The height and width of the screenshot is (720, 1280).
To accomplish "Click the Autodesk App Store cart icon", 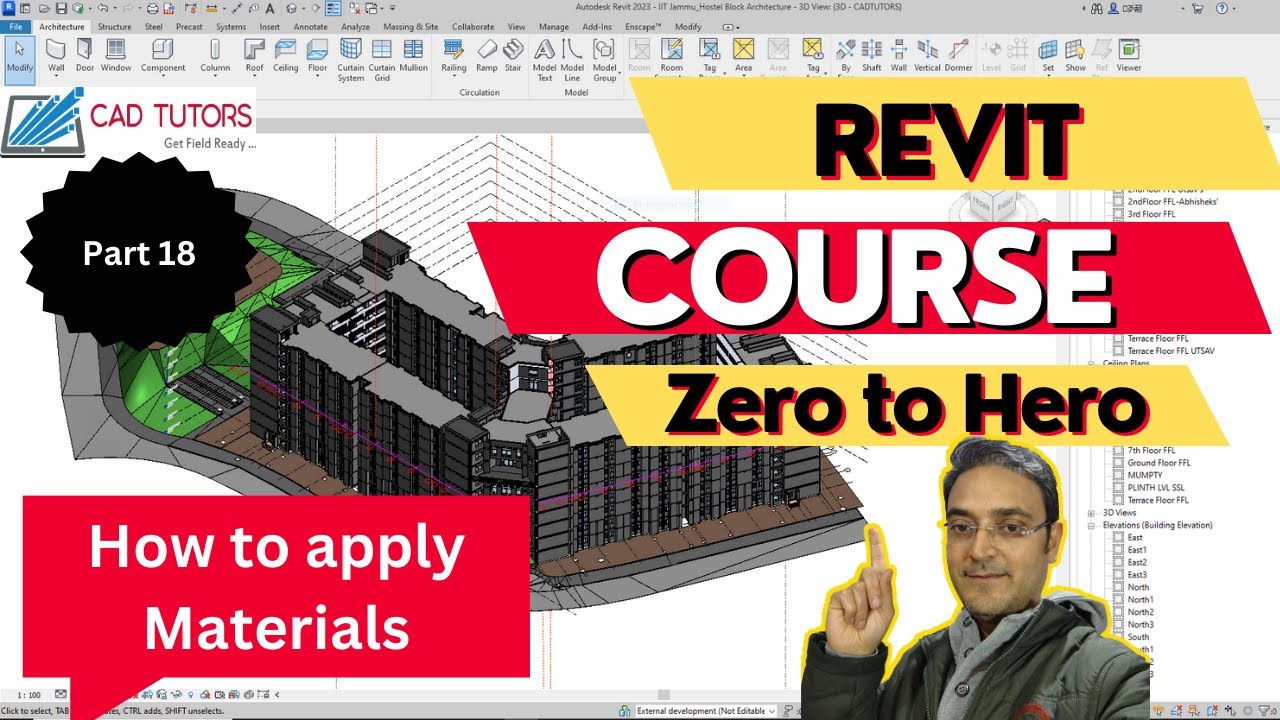I will [x=1199, y=8].
